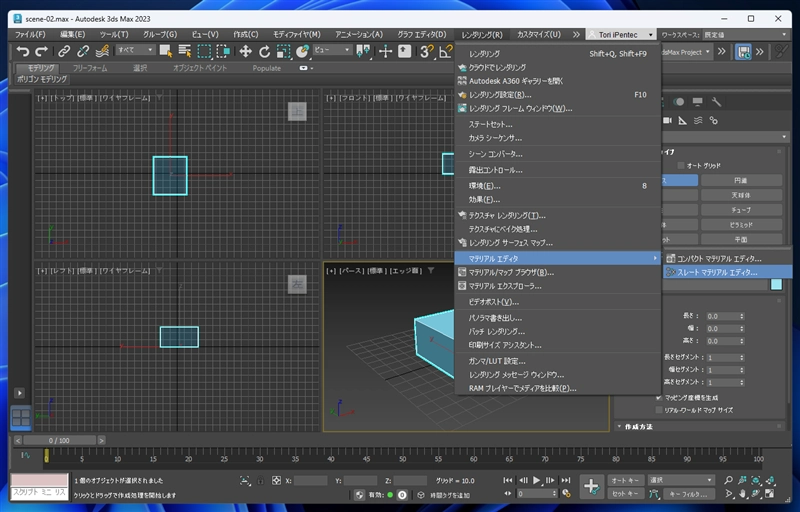Click the large Set Key plus button
800x512 pixels.
click(x=591, y=487)
